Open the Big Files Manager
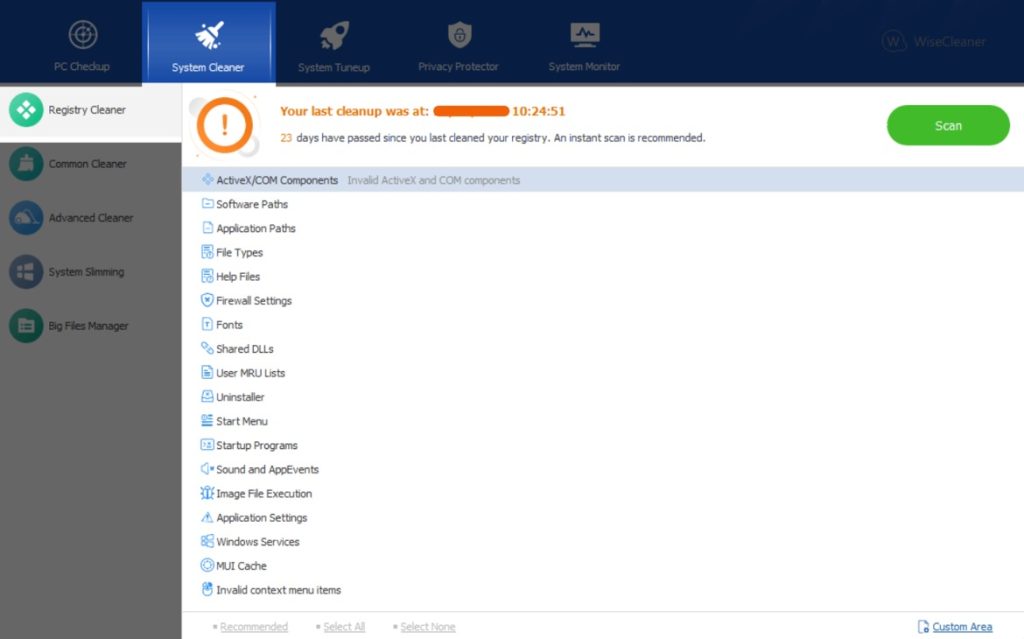 click(x=92, y=325)
